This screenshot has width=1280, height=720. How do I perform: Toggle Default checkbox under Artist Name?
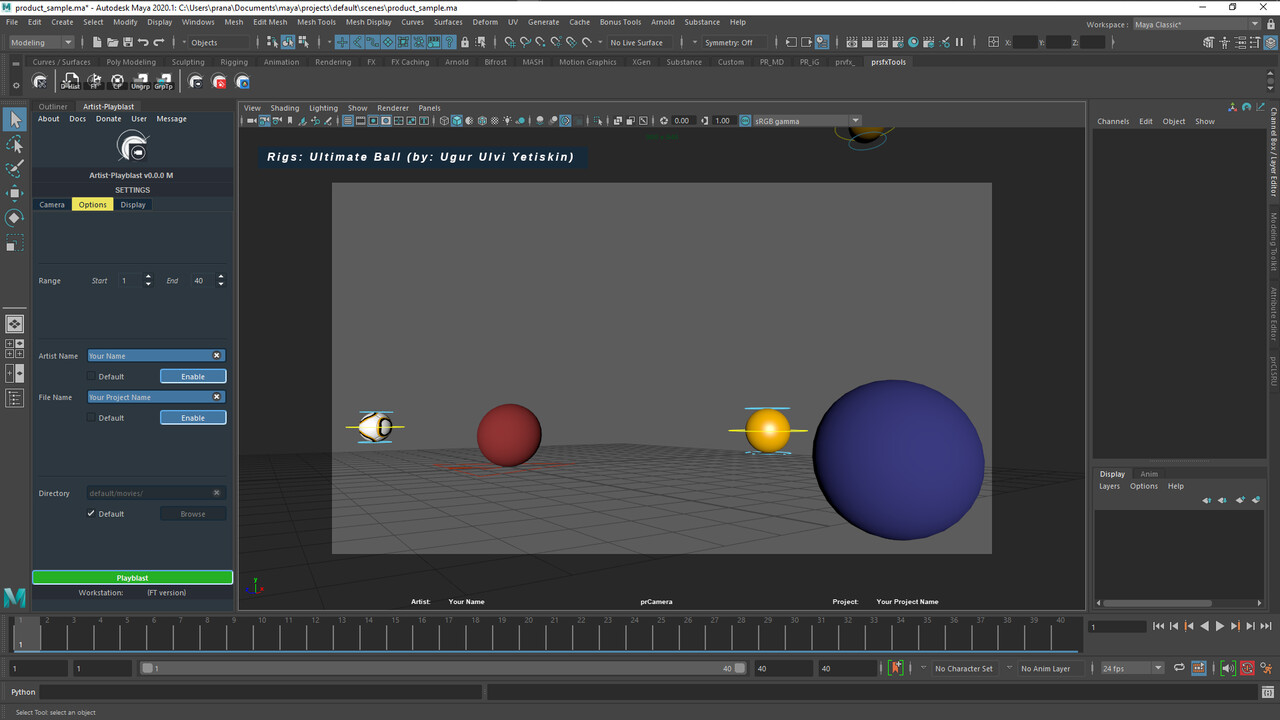91,376
